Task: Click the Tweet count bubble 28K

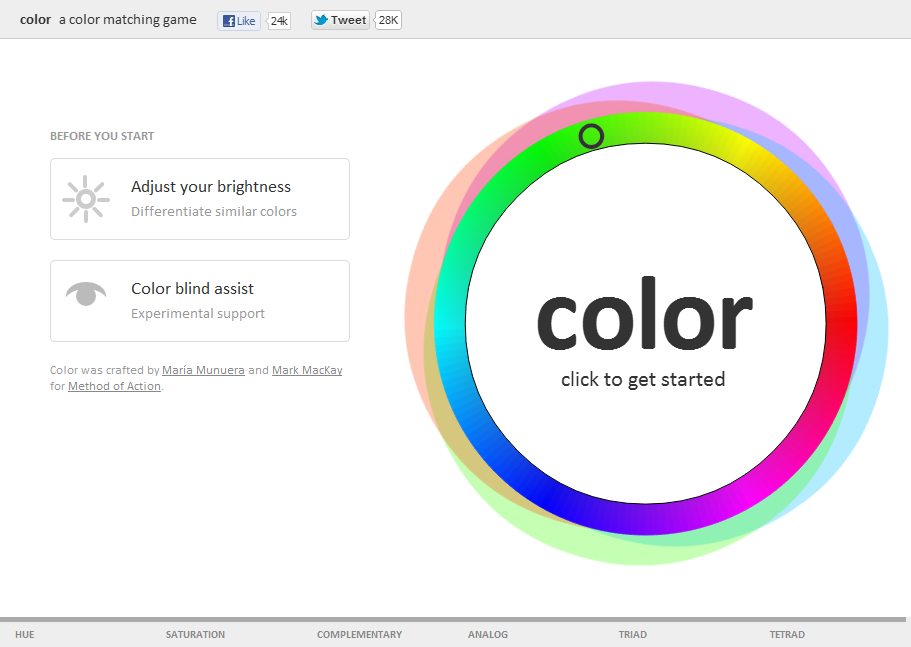Action: 388,20
